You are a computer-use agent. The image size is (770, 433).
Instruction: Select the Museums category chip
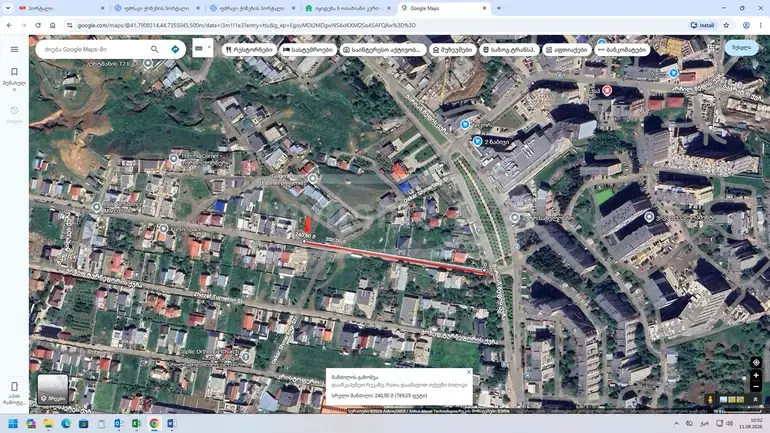pos(452,50)
